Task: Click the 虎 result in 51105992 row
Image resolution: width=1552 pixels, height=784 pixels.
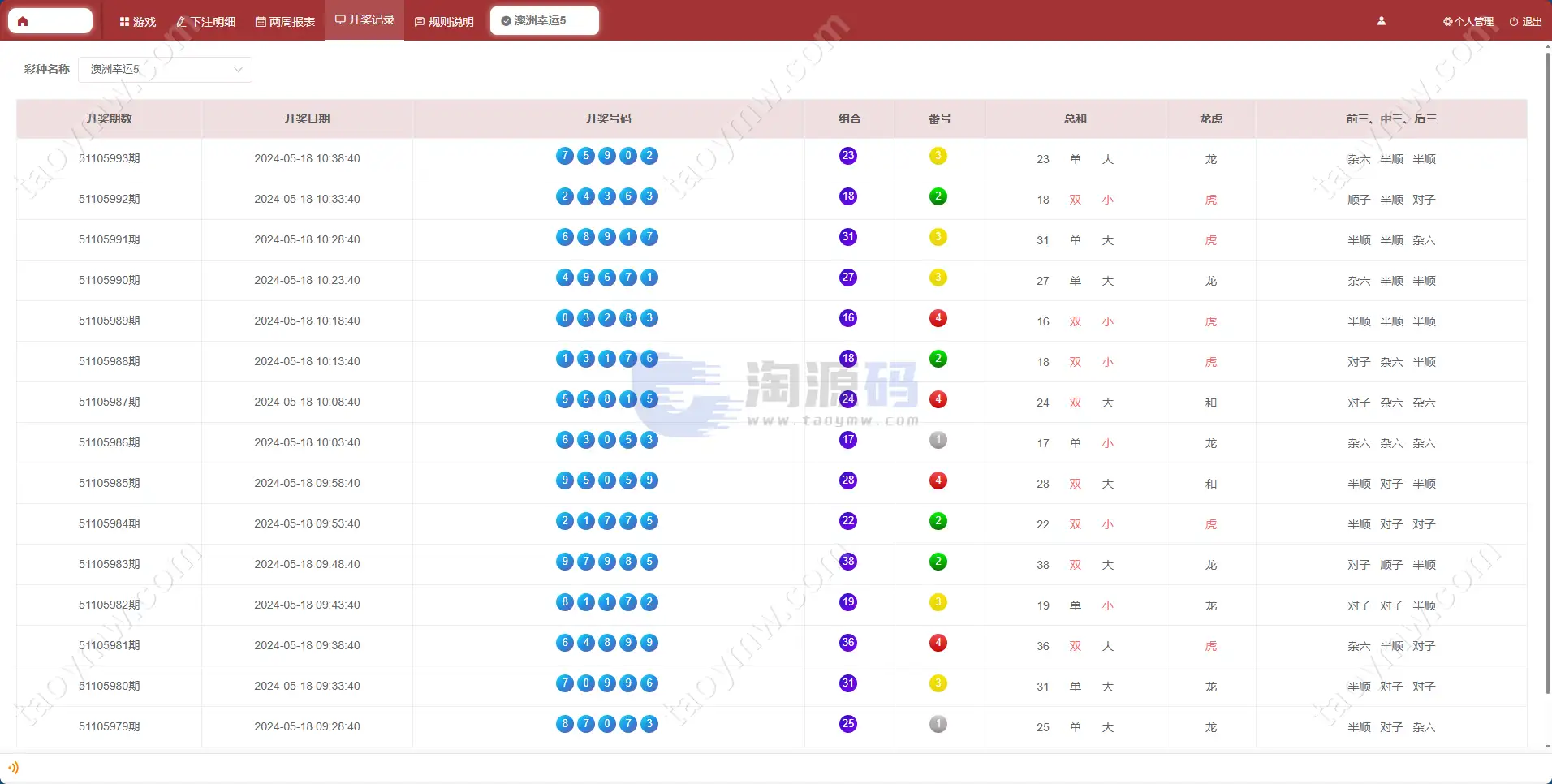Action: [x=1211, y=200]
